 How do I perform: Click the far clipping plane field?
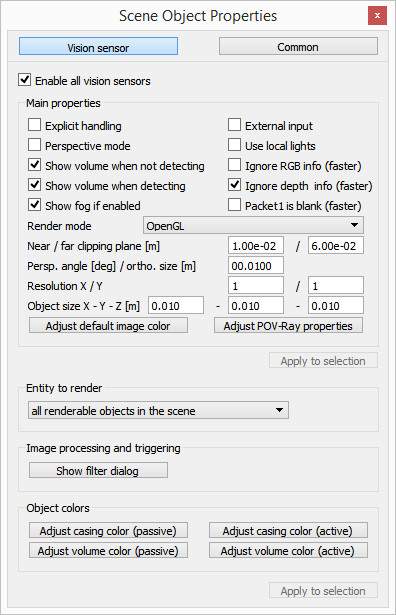336,246
